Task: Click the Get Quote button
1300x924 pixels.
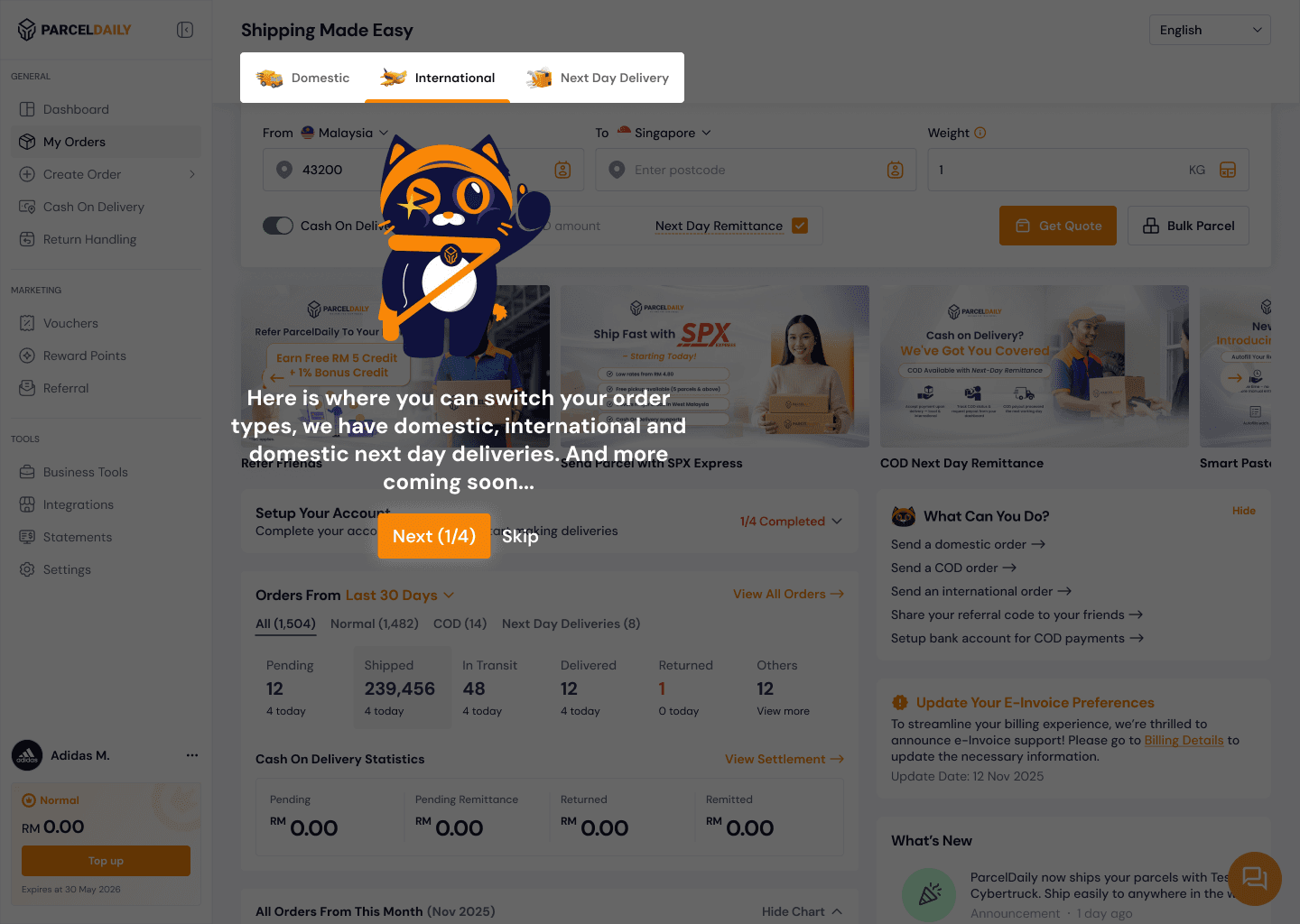Action: (1058, 226)
